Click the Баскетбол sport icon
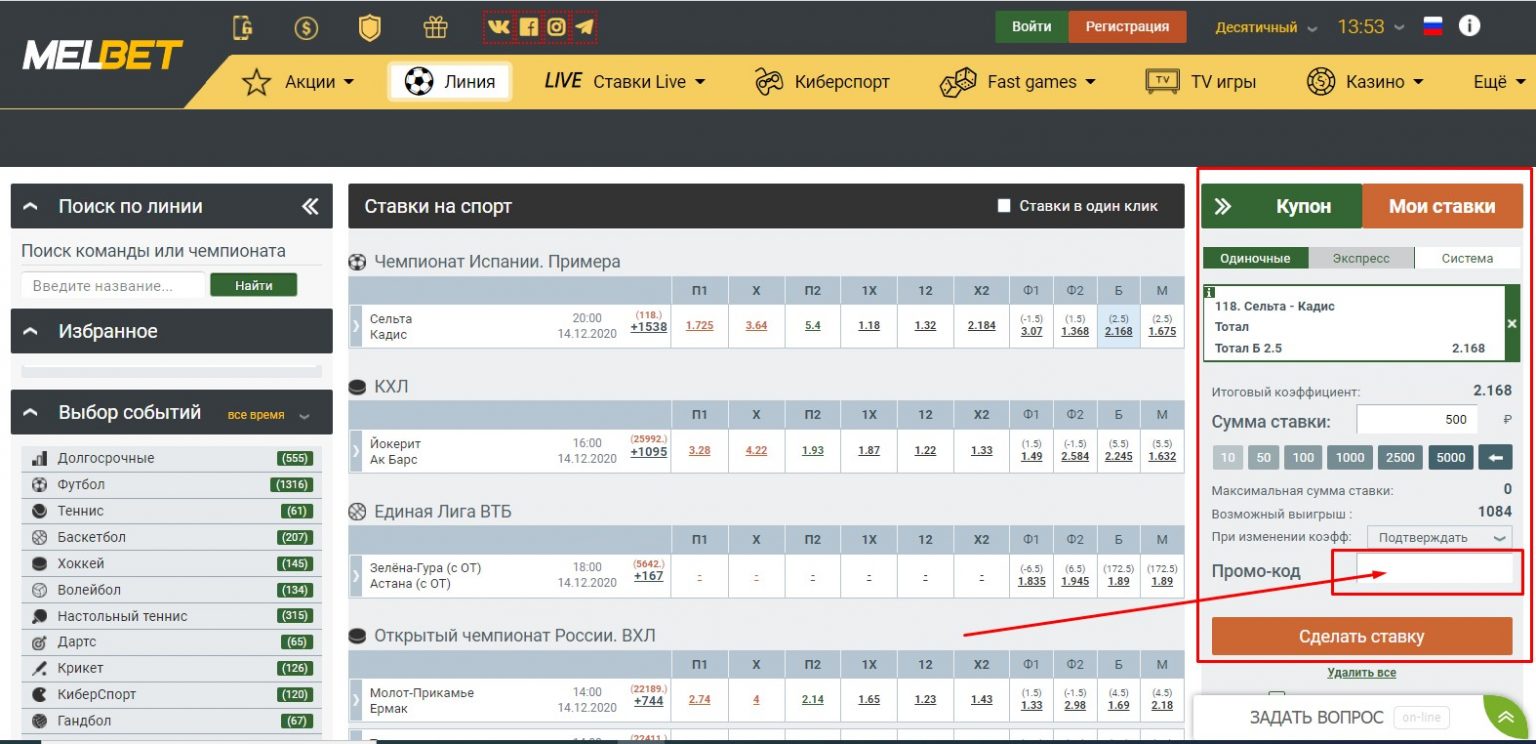This screenshot has height=744, width=1536. 40,537
